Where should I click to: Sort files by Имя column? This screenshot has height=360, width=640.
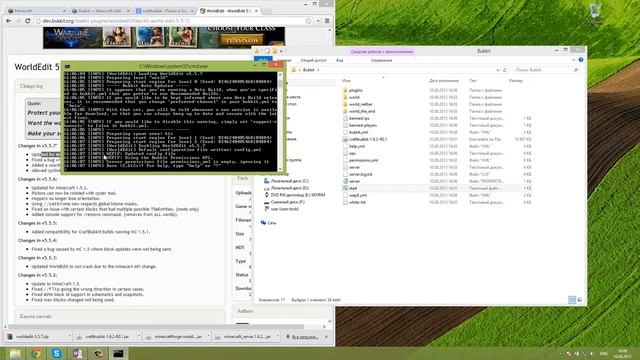(346, 81)
